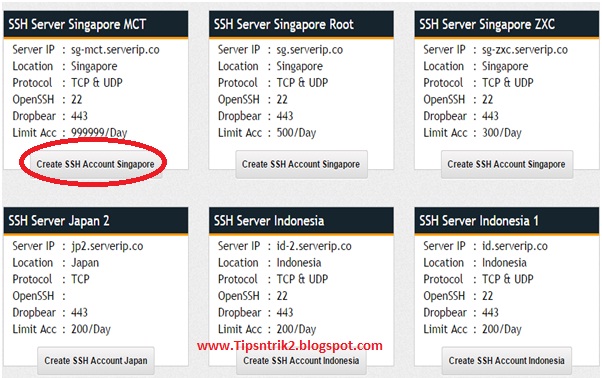This screenshot has height=378, width=602.
Task: Click the id.serverip.co server address
Action: tap(515, 246)
